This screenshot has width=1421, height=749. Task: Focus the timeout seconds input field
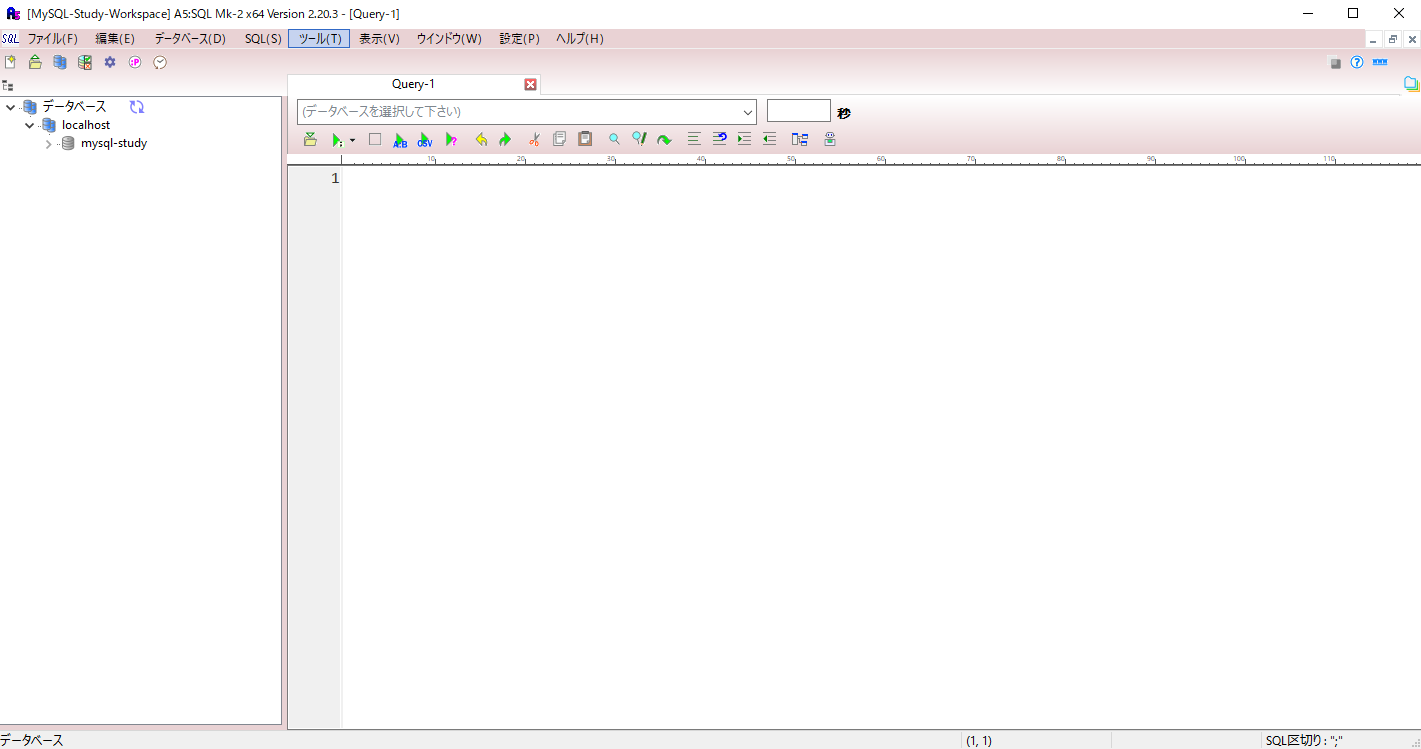[799, 111]
